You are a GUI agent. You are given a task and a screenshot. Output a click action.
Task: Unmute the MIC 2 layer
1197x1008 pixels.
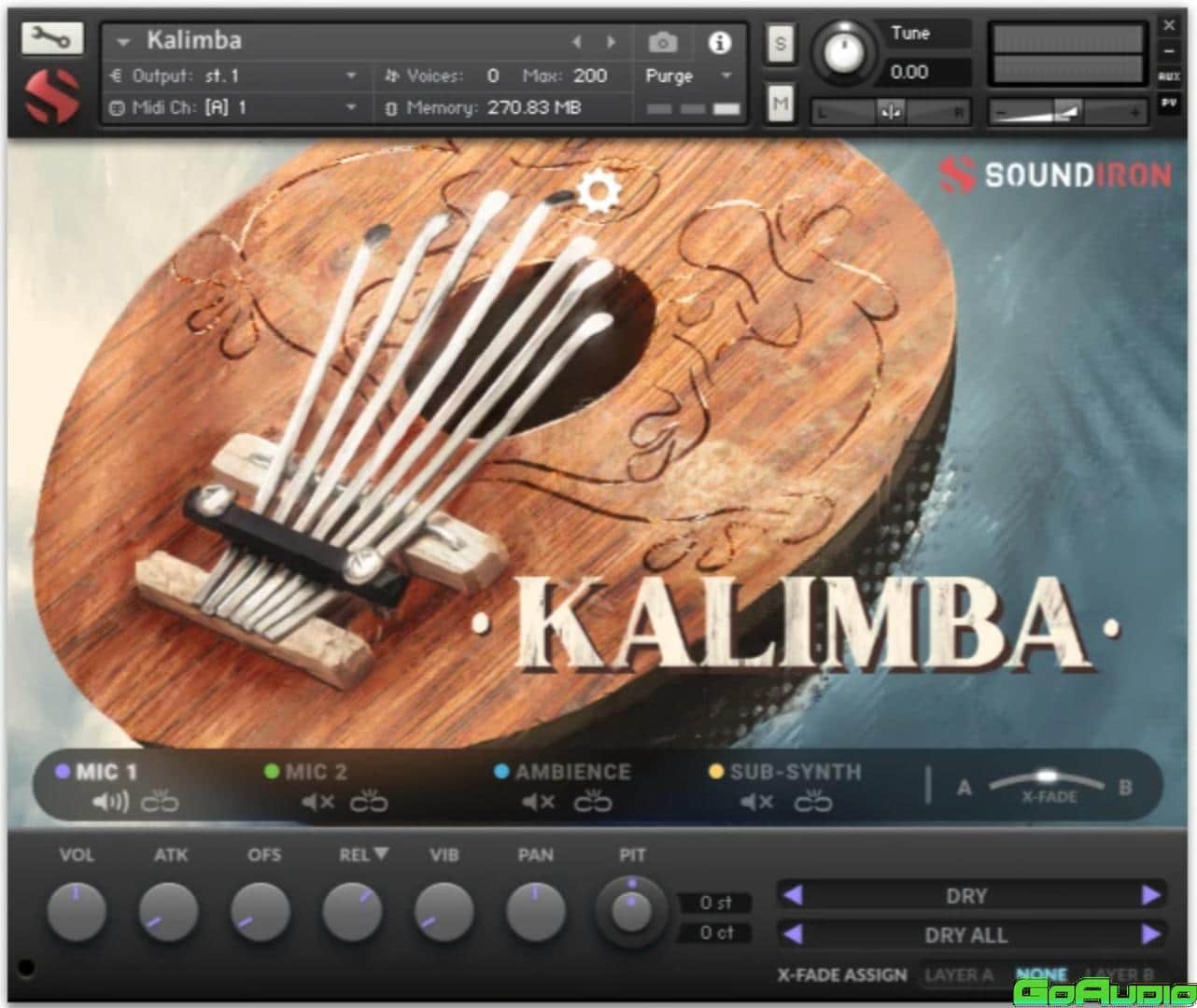tap(318, 802)
